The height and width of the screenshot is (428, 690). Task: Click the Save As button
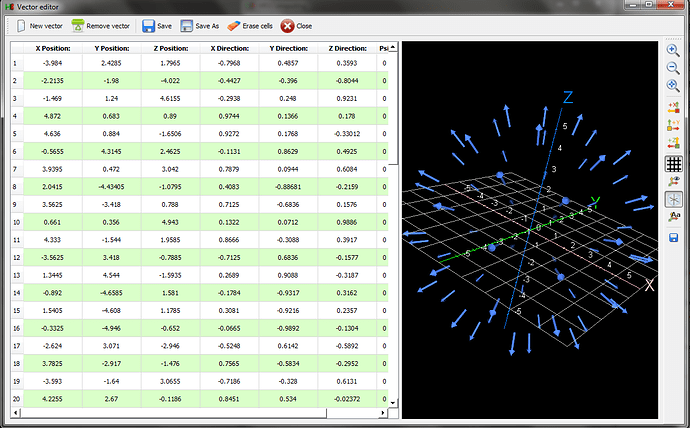click(x=200, y=26)
